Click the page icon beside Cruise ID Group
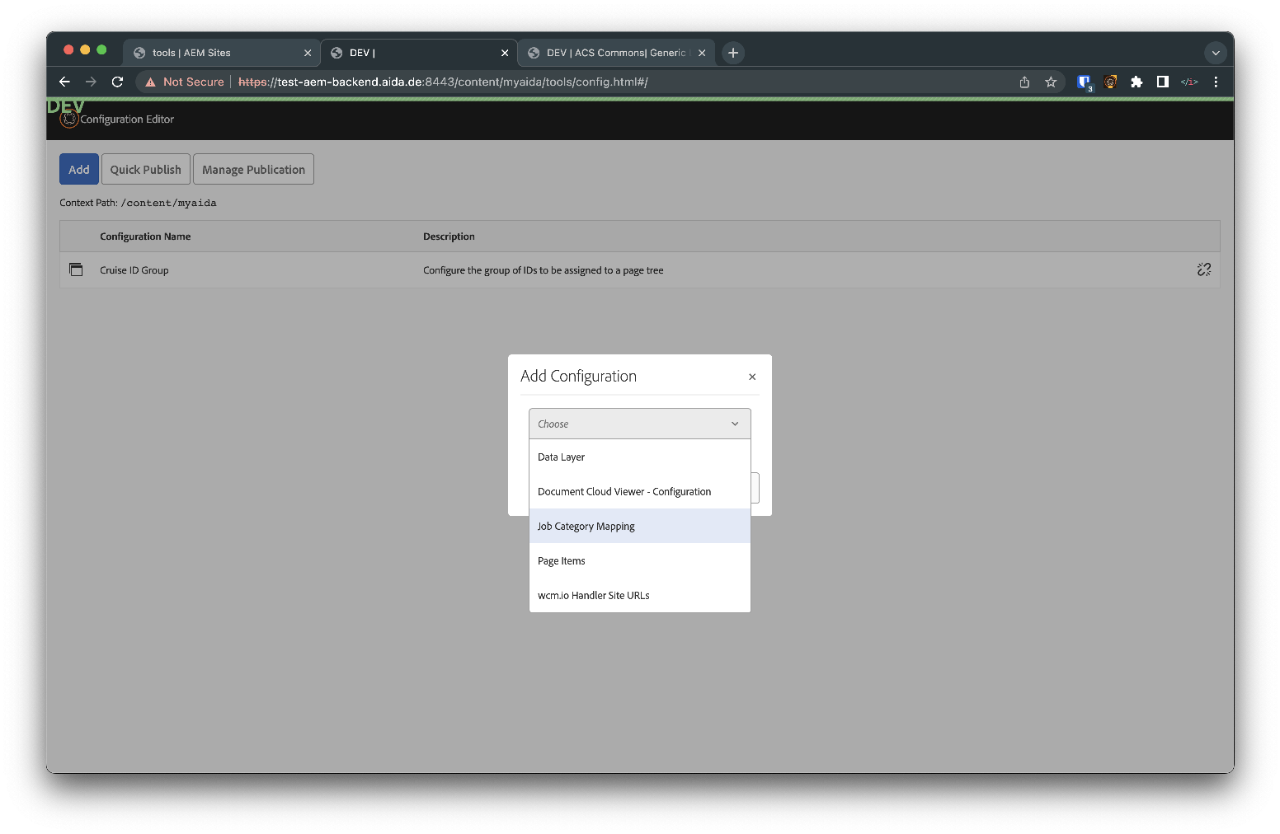1280x834 pixels. [76, 269]
